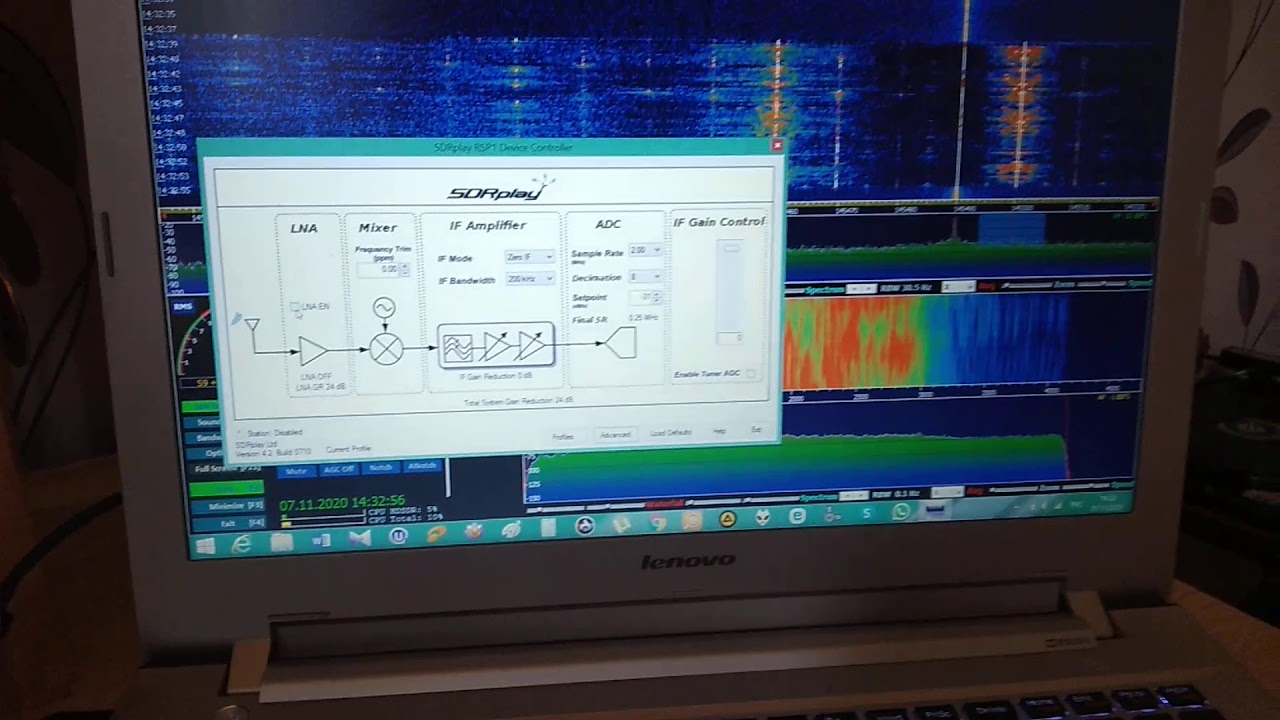1280x720 pixels.
Task: Click the ADC converter symbol
Action: pyautogui.click(x=620, y=344)
